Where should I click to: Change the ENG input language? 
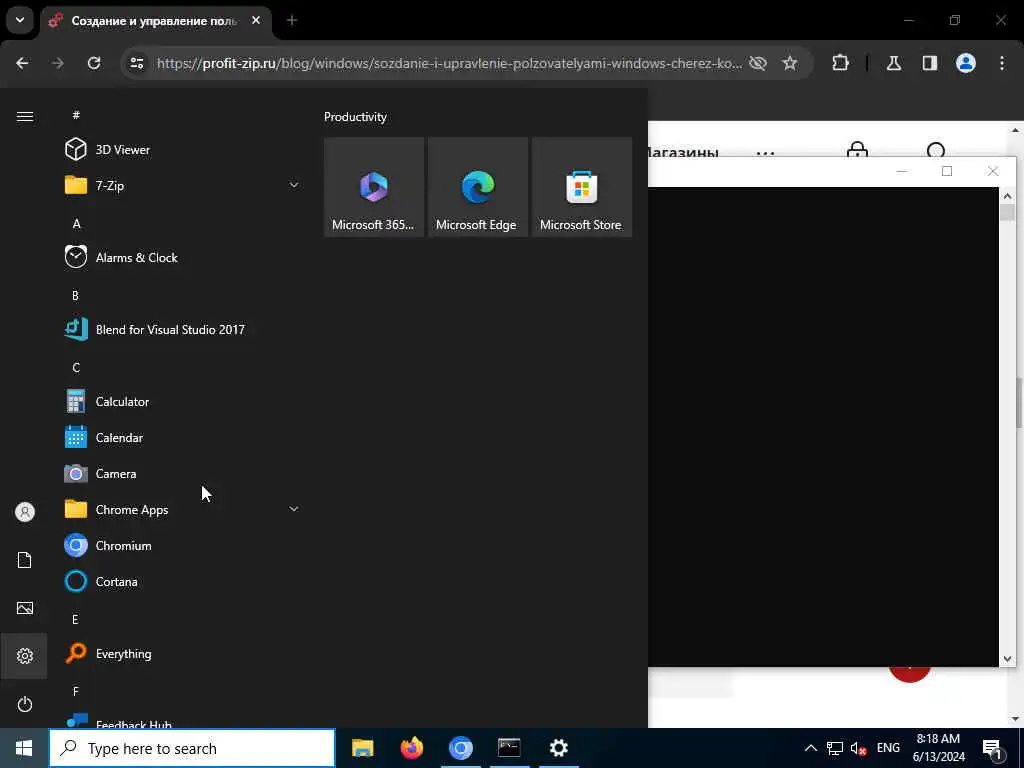point(888,748)
